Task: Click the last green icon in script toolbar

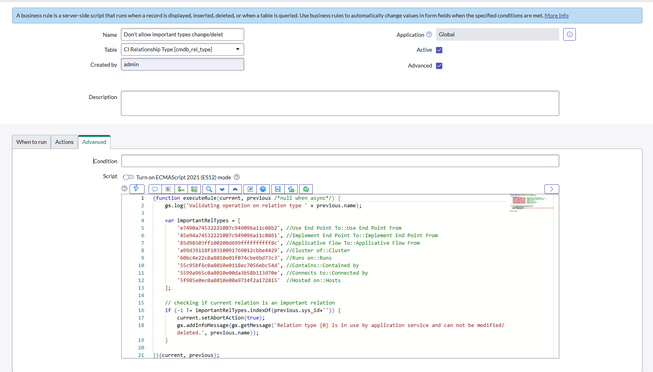Action: [x=306, y=189]
